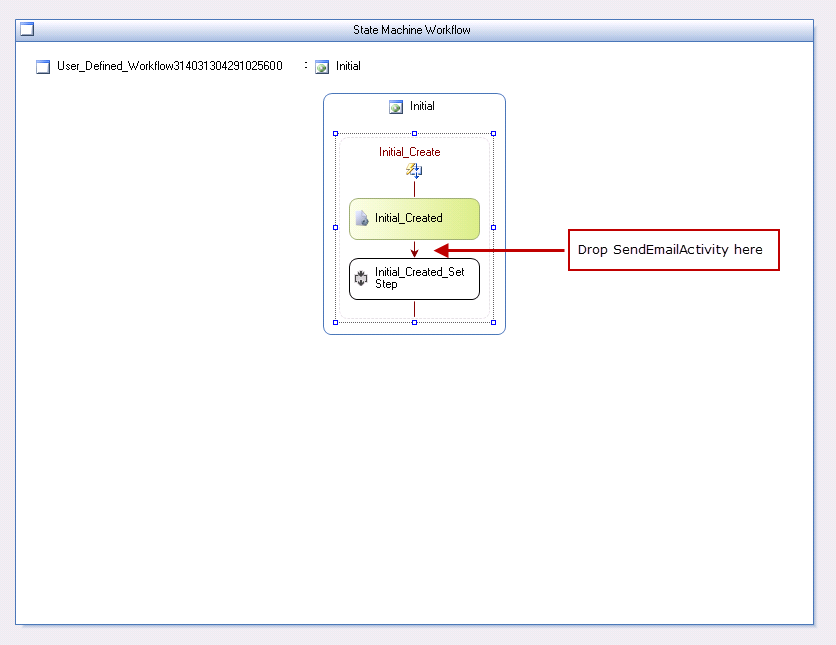Screen dimensions: 836x645
Task: Click the State Machine Workflow title bar
Action: 414,30
